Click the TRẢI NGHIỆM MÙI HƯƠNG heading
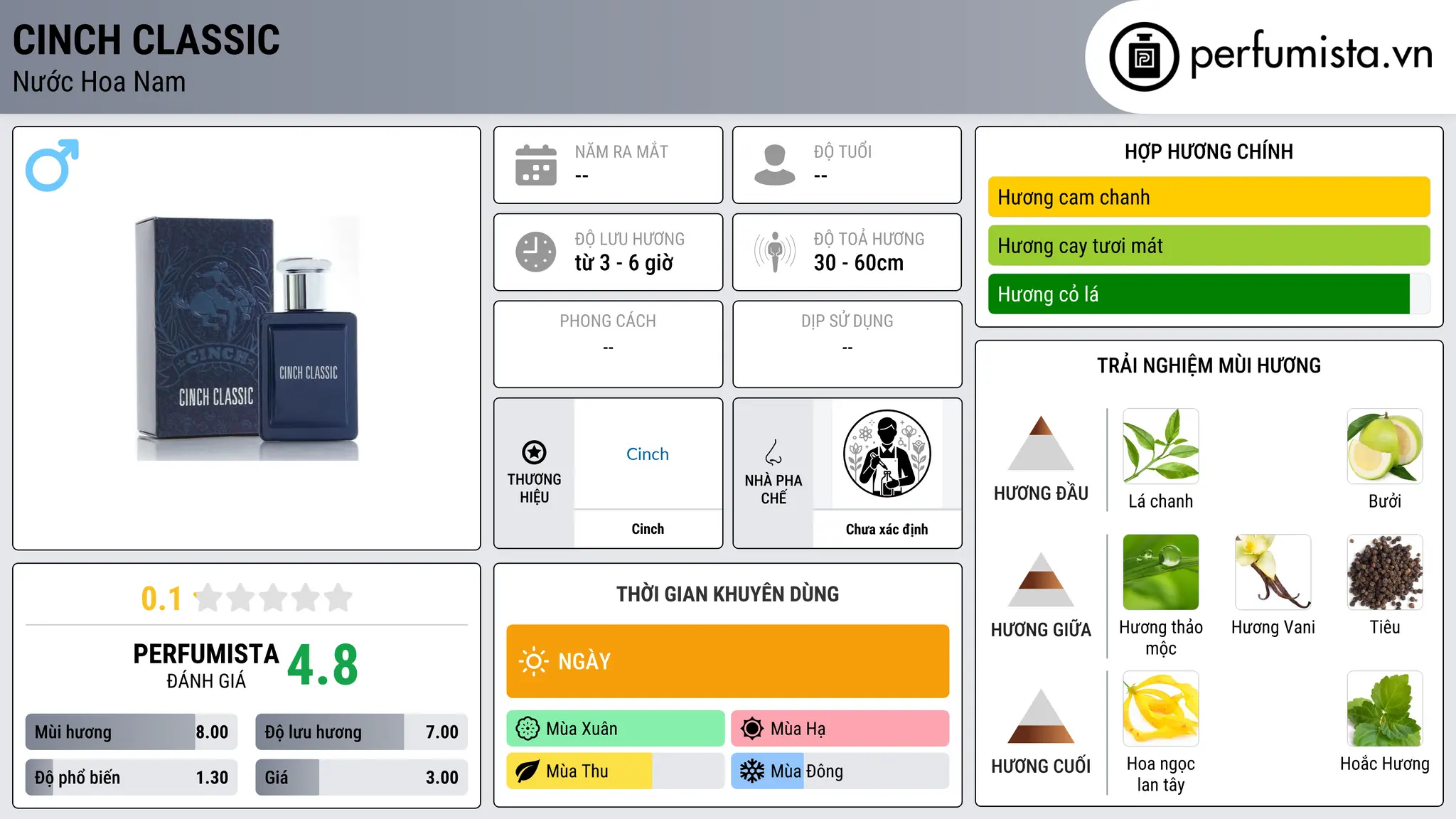1456x819 pixels. [x=1209, y=365]
